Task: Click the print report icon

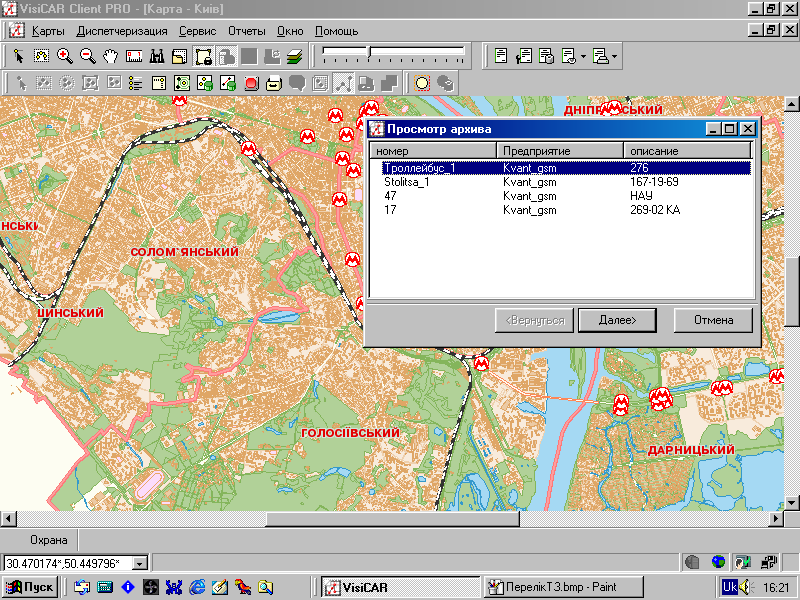Action: pyautogui.click(x=600, y=56)
